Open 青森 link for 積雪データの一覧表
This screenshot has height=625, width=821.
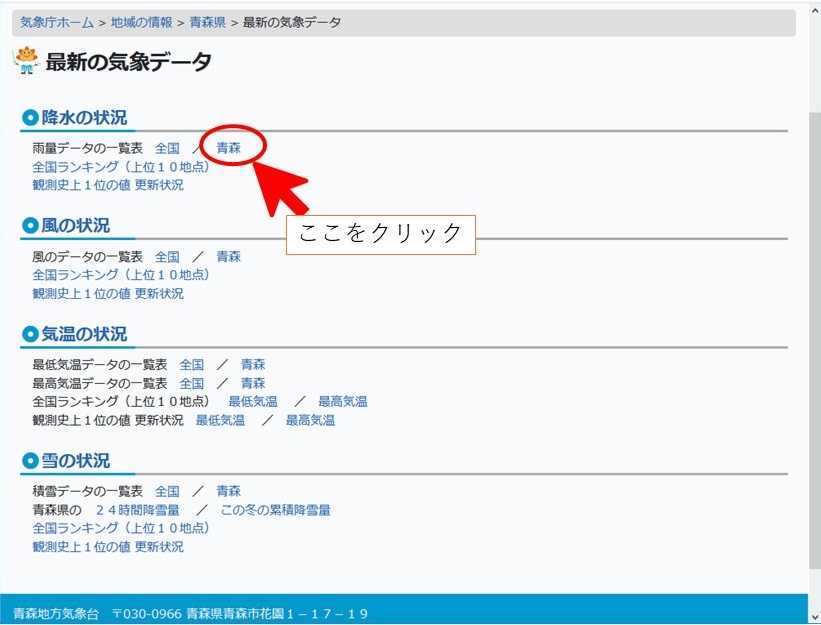229,491
